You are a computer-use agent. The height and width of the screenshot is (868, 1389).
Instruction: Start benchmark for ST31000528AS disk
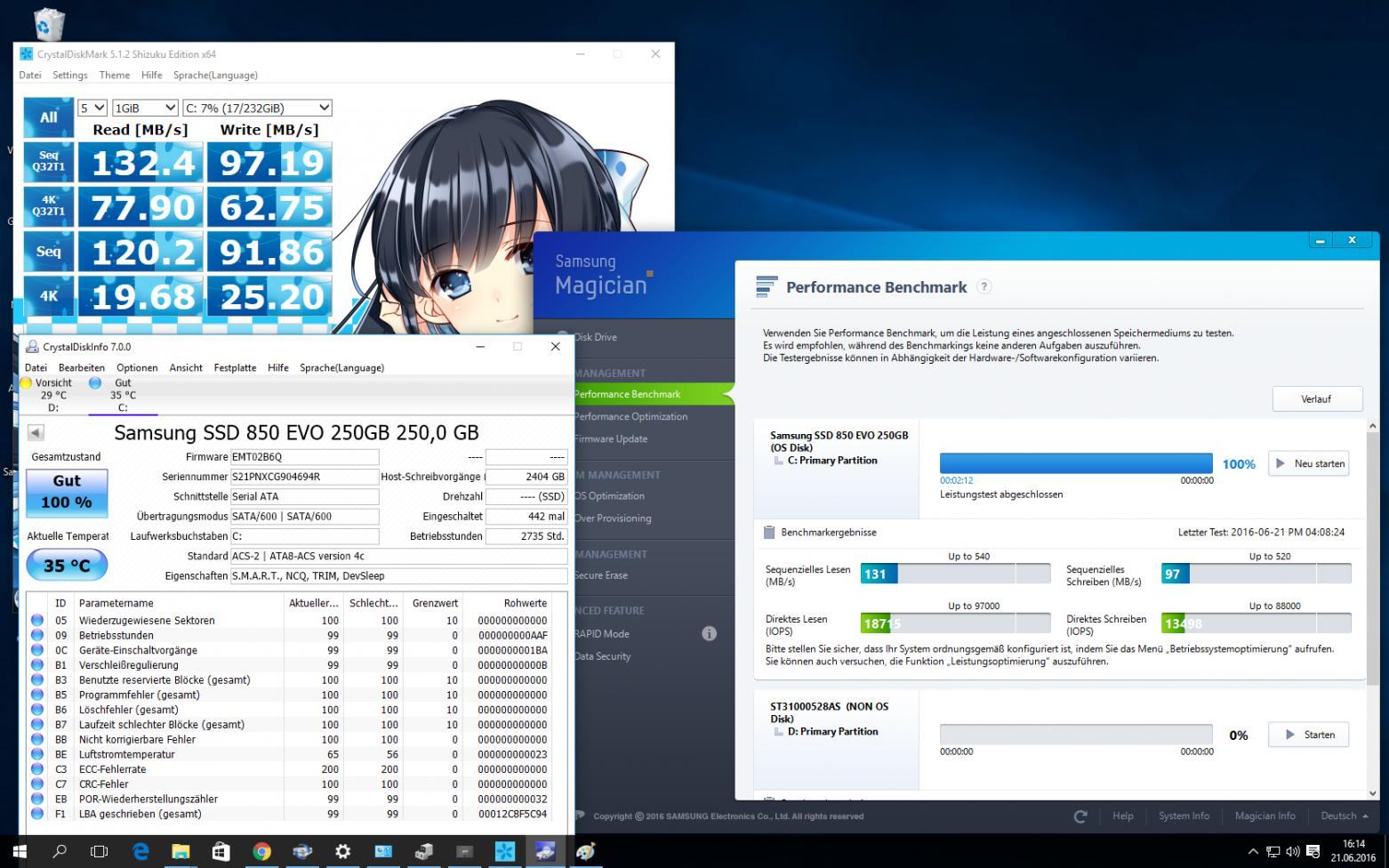click(x=1308, y=735)
